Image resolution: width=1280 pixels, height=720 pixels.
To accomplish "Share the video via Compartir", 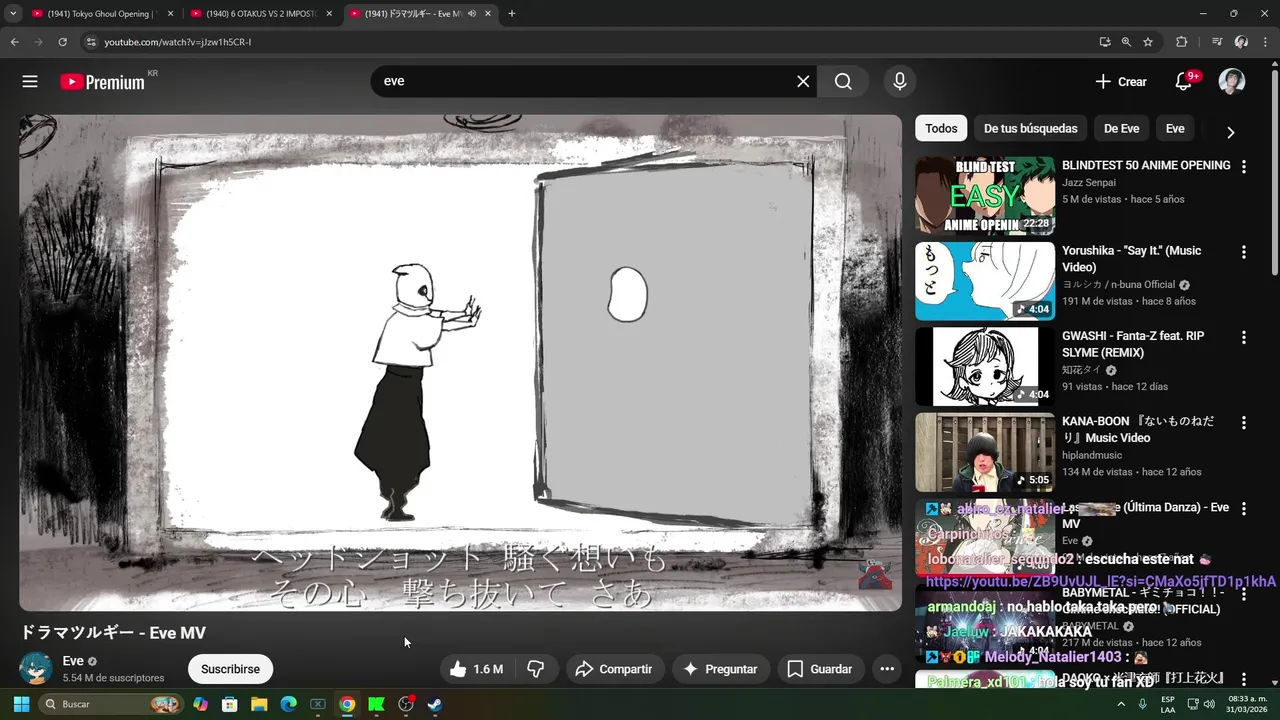I will click(614, 669).
